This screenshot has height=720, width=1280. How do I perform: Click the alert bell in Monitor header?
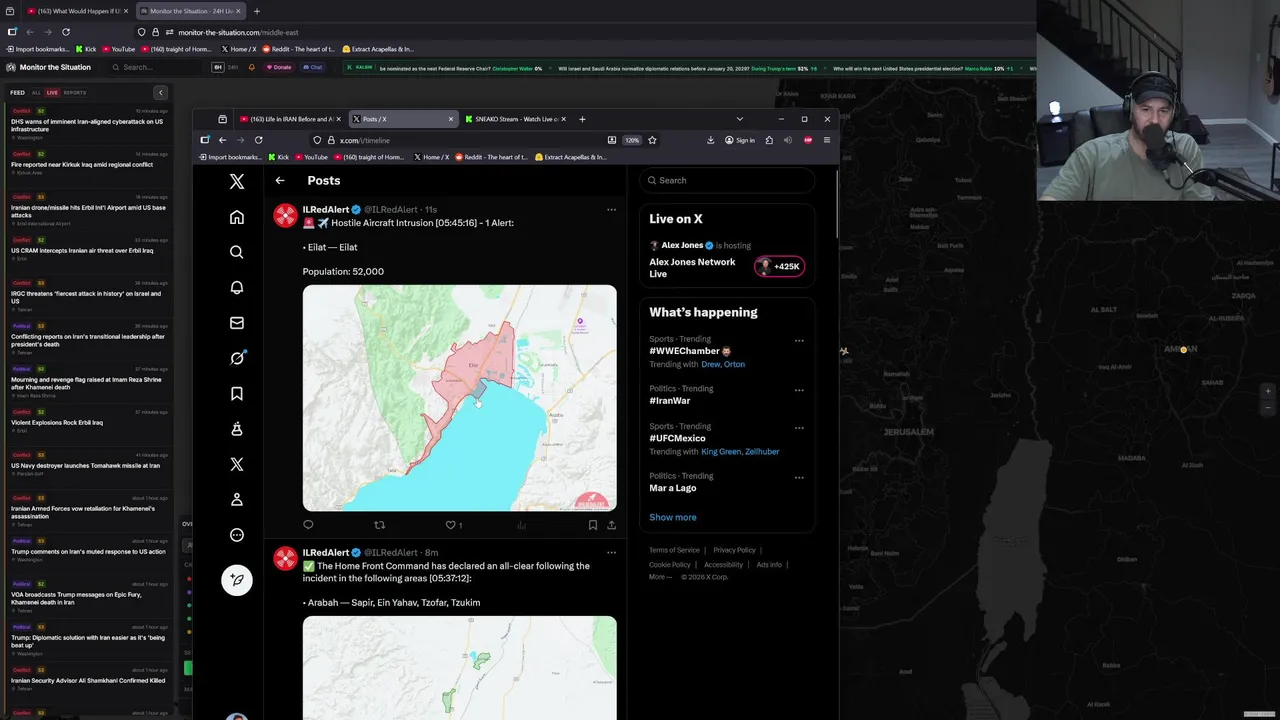251,67
